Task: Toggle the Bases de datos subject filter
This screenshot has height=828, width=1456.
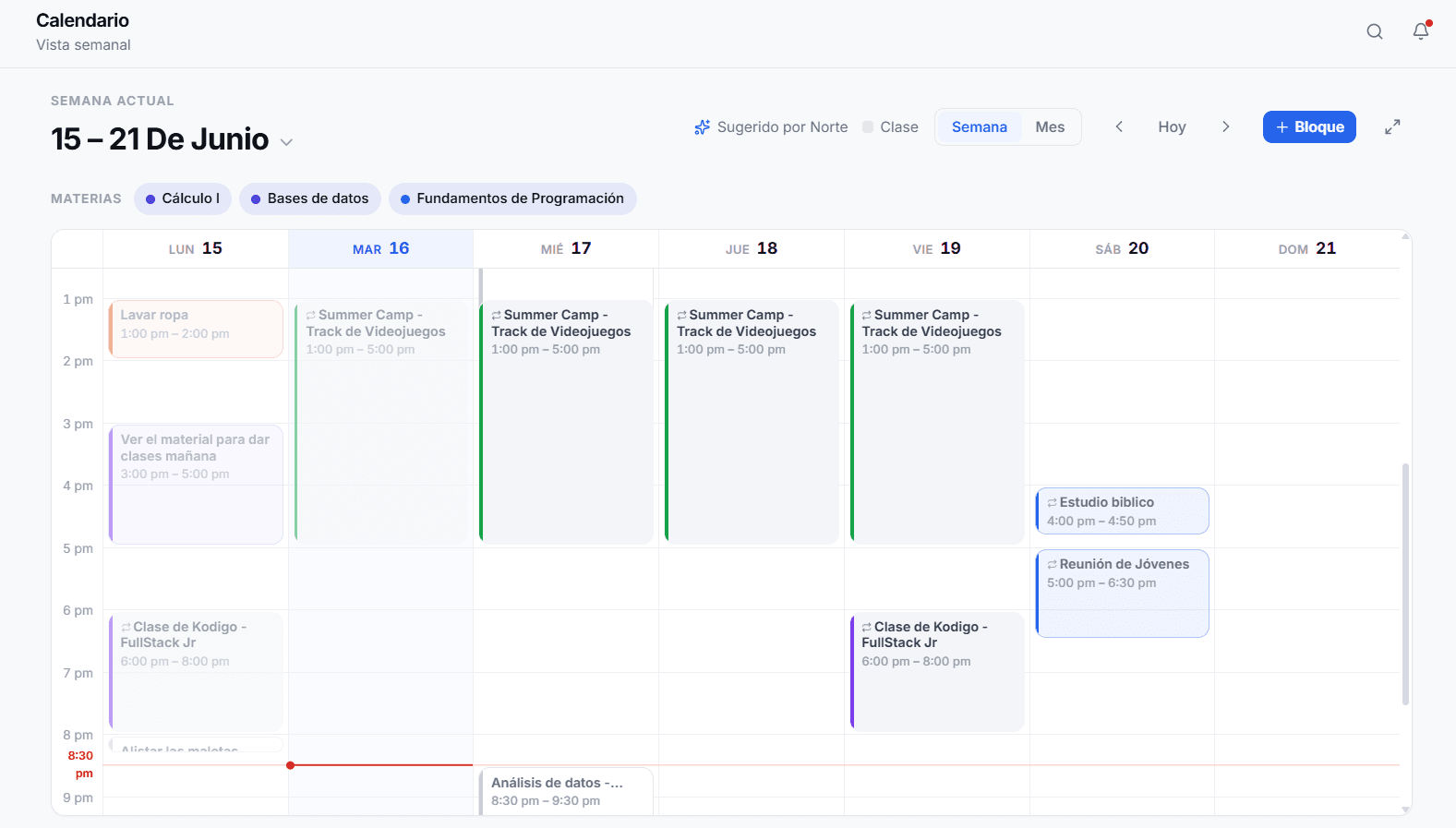Action: point(310,198)
